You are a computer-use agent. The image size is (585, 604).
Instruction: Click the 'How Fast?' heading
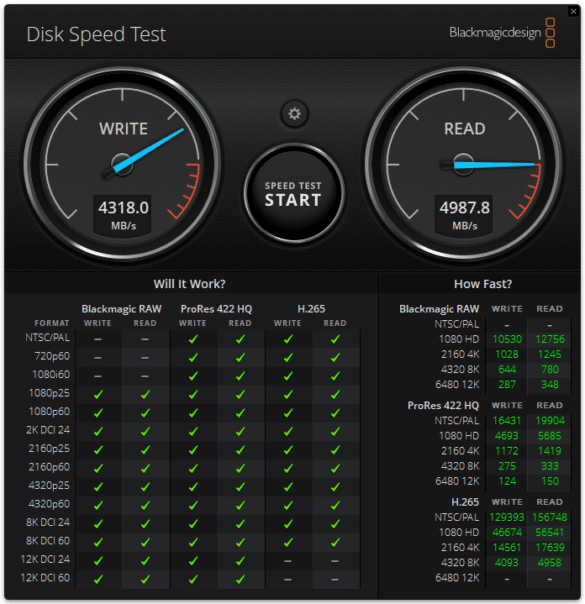click(x=483, y=284)
